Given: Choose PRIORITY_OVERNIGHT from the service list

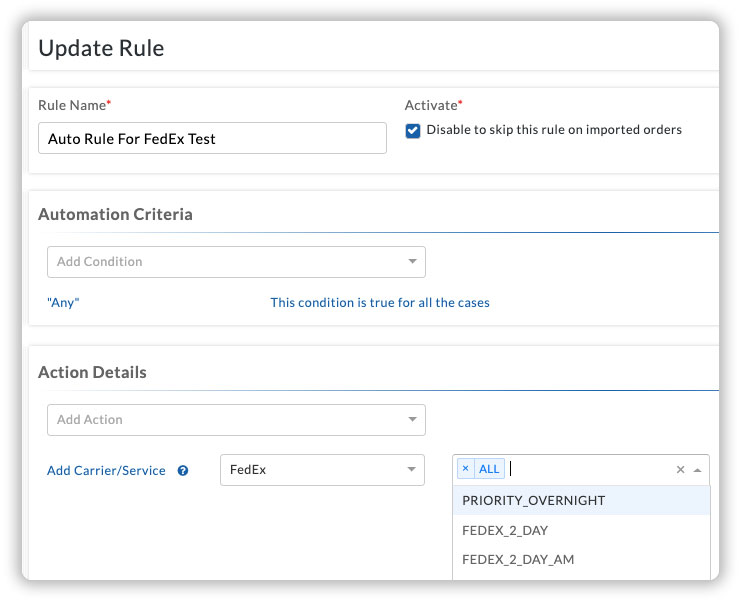Looking at the screenshot, I should [581, 501].
